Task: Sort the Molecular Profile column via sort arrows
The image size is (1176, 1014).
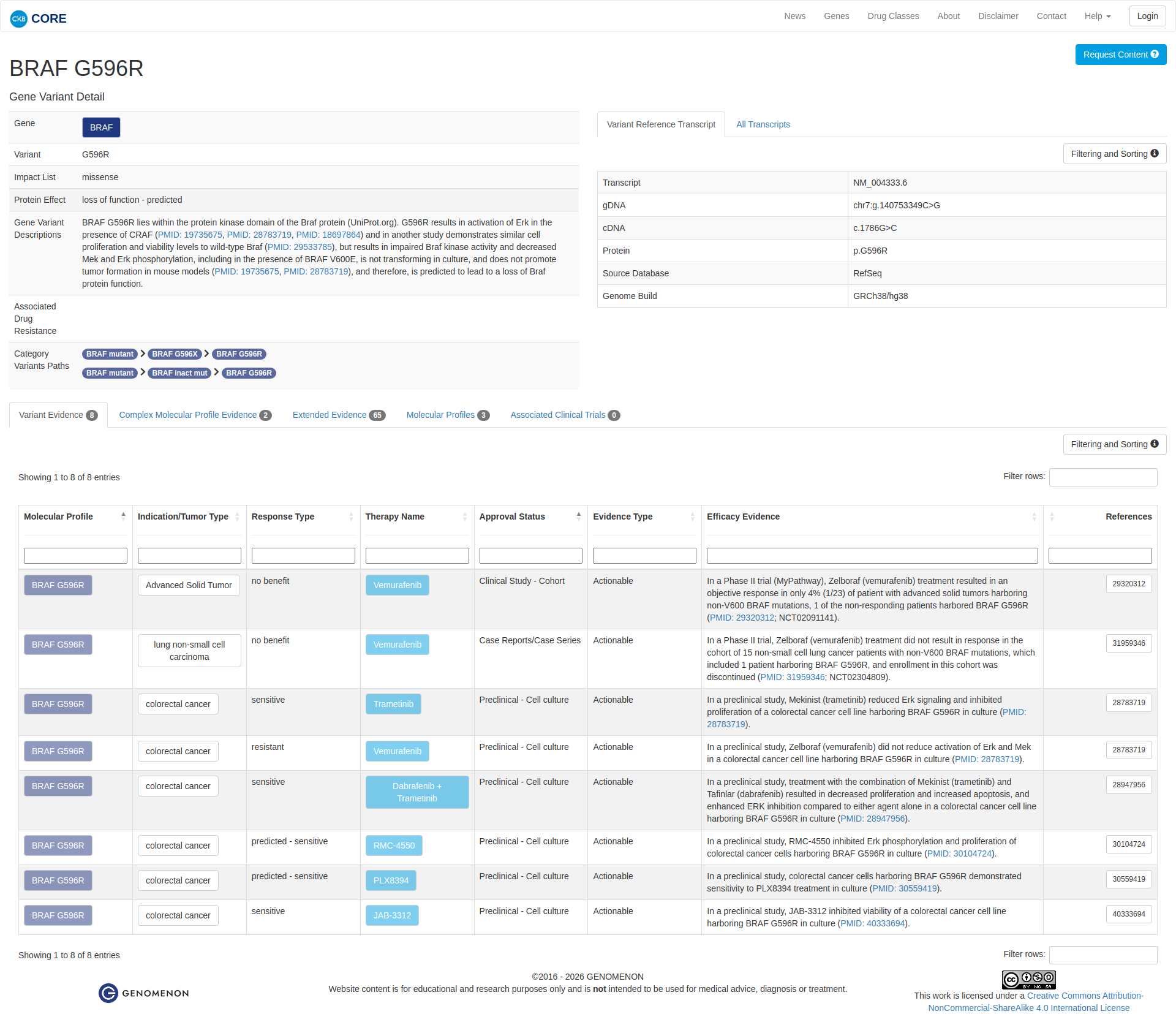Action: pyautogui.click(x=123, y=516)
